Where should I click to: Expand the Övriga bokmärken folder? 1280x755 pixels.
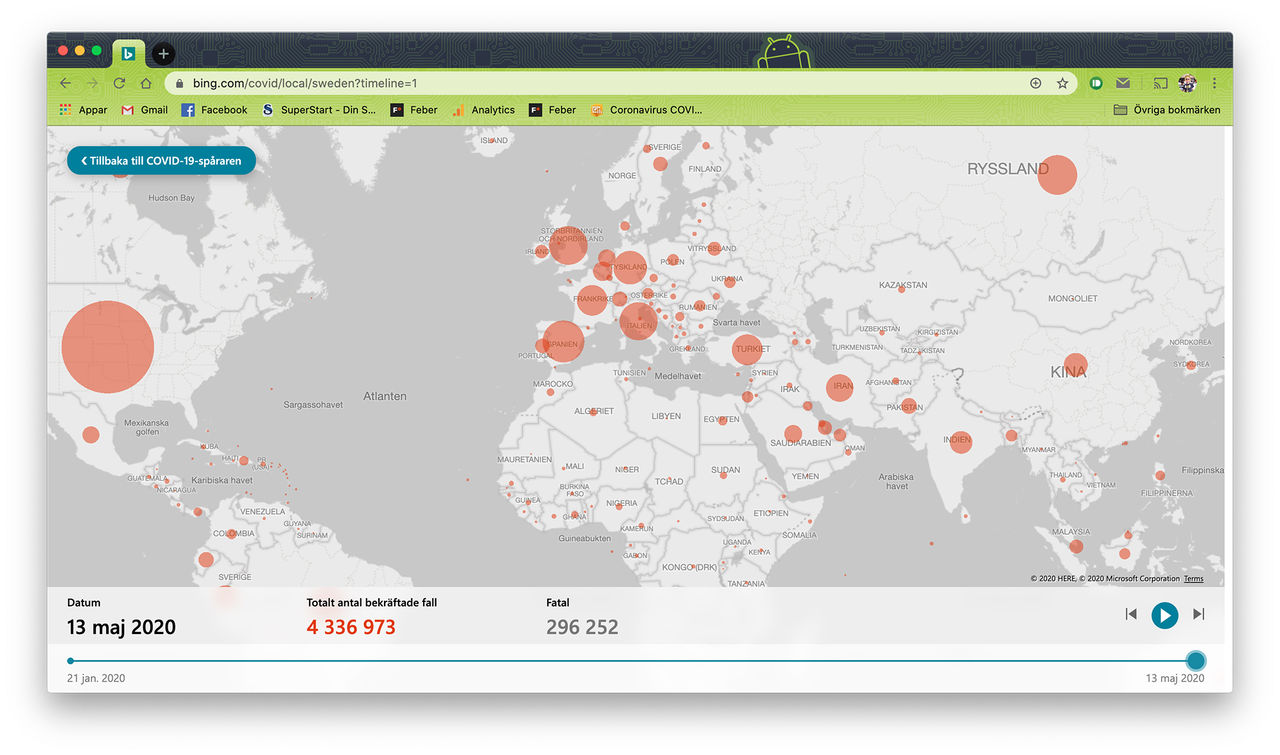[x=1167, y=110]
